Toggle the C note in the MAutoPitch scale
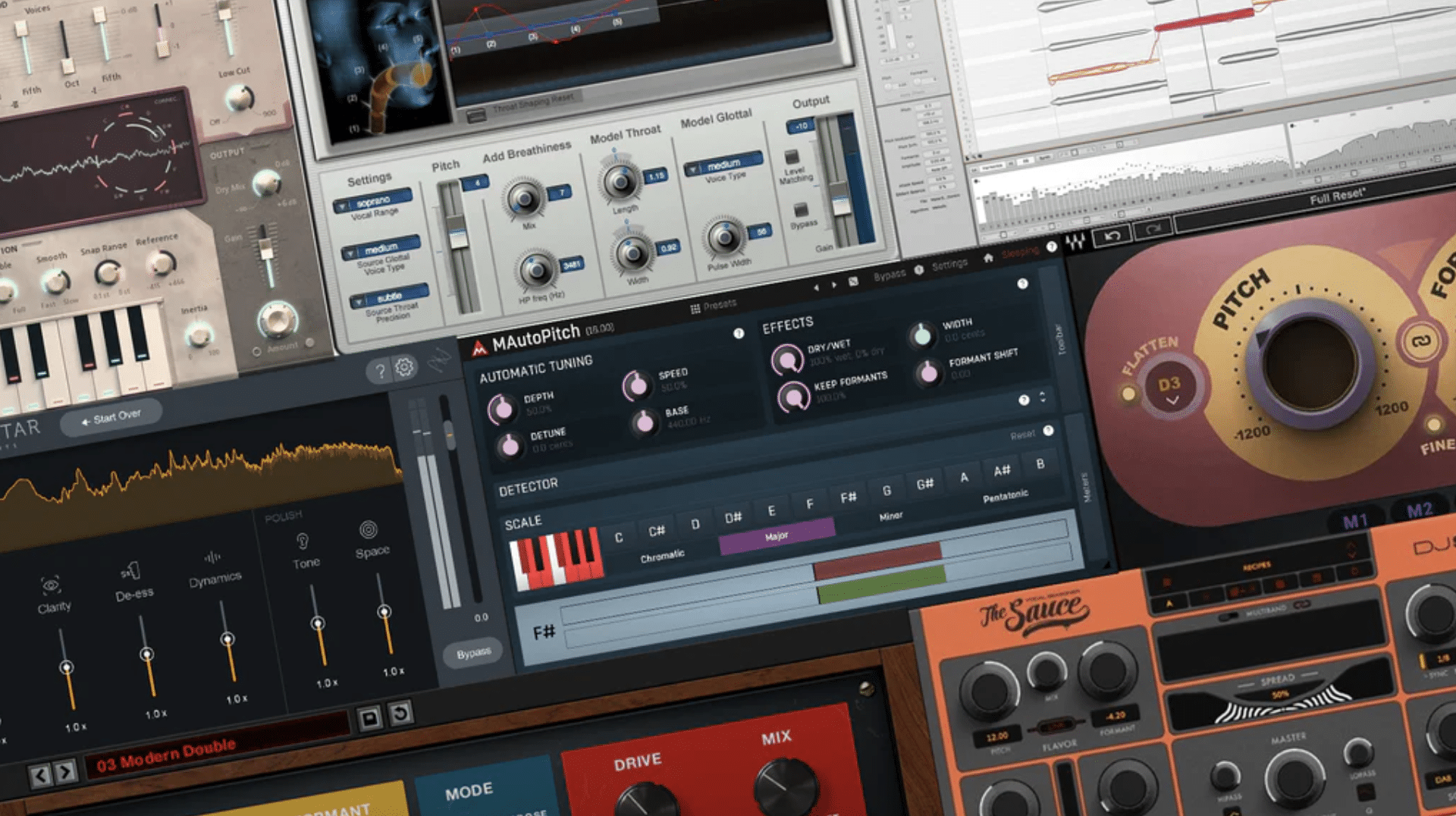1456x816 pixels. [619, 537]
